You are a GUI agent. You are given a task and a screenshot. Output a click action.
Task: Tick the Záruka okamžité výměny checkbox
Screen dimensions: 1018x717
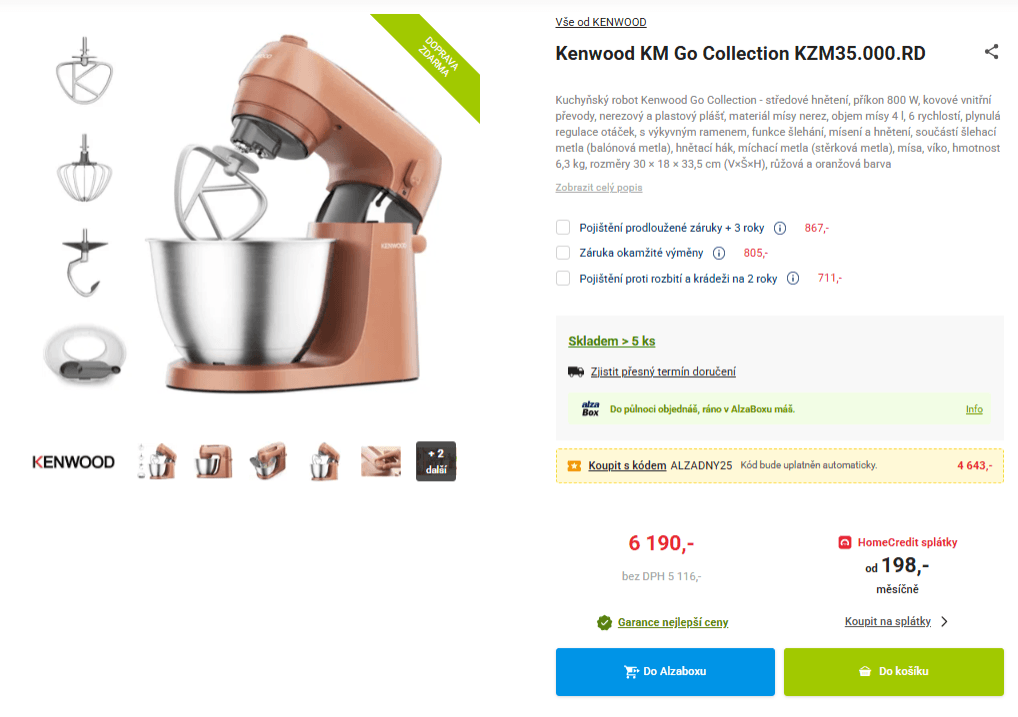563,253
